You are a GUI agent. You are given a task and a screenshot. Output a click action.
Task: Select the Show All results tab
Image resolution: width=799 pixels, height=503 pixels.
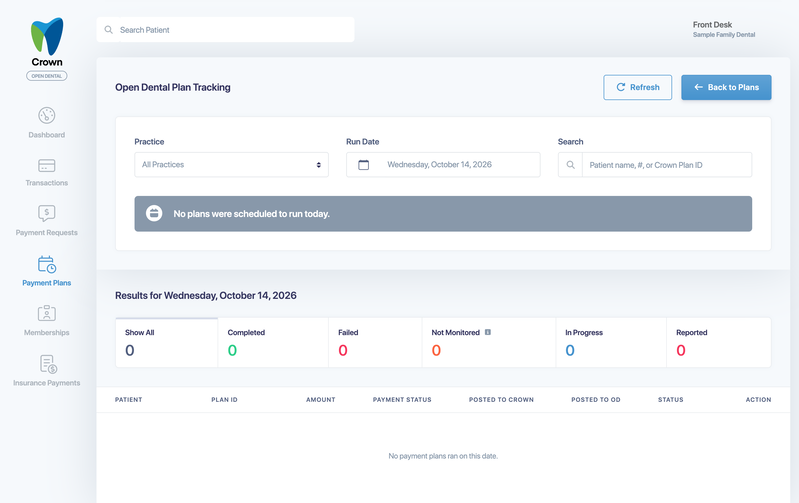(x=167, y=342)
